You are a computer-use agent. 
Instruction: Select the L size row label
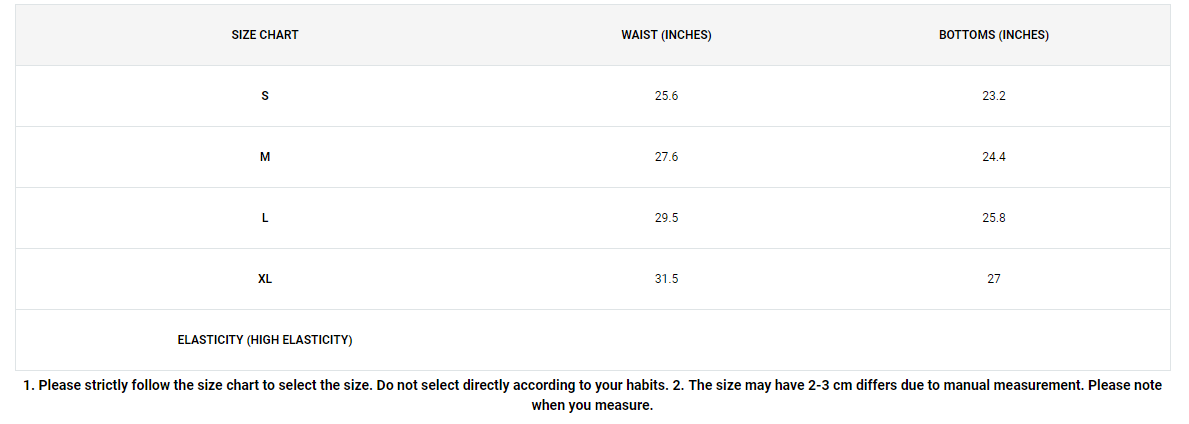(265, 218)
